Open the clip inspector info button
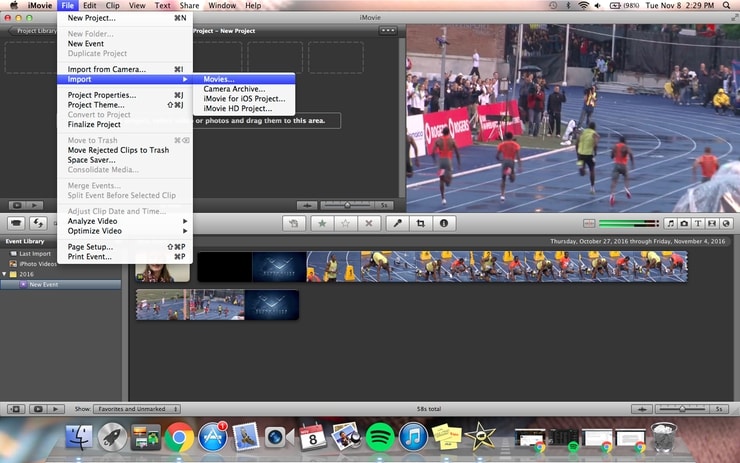The height and width of the screenshot is (463, 740). (x=444, y=223)
